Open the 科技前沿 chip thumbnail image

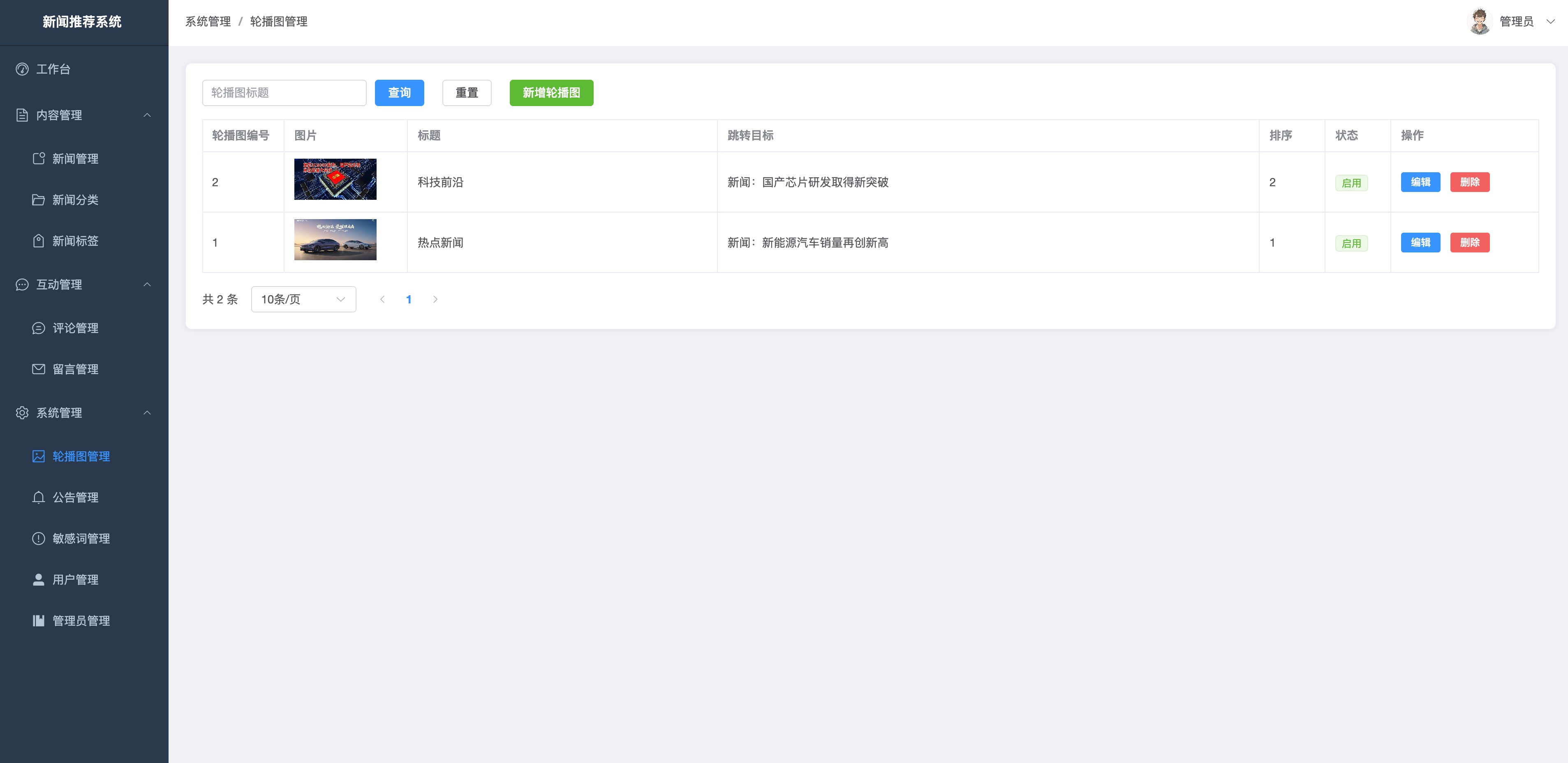click(335, 180)
